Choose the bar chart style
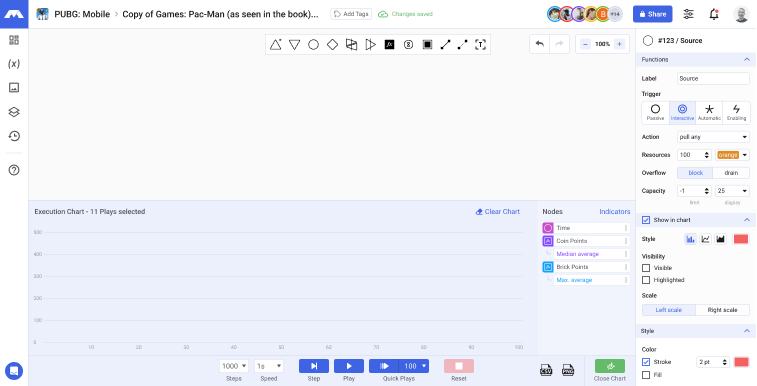 (690, 239)
